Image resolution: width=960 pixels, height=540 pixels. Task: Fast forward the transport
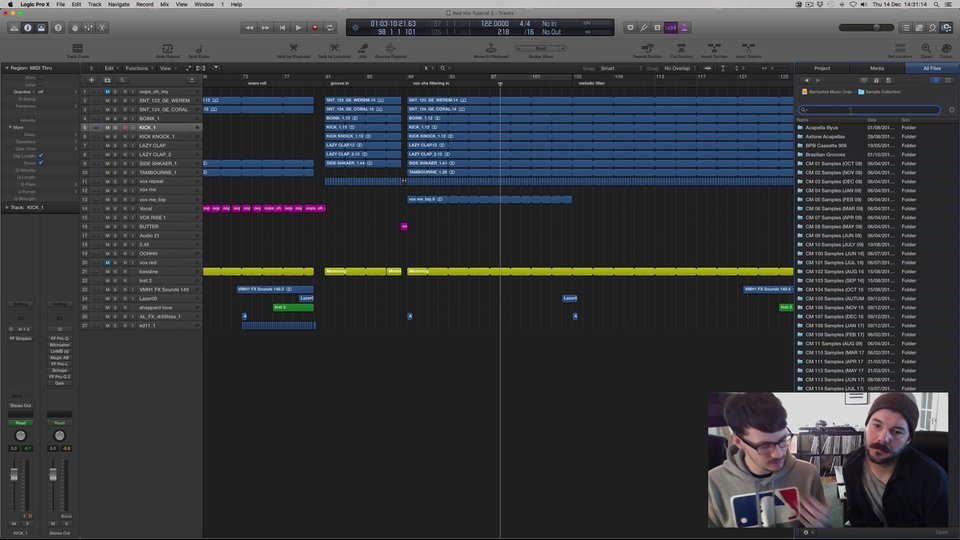(265, 28)
